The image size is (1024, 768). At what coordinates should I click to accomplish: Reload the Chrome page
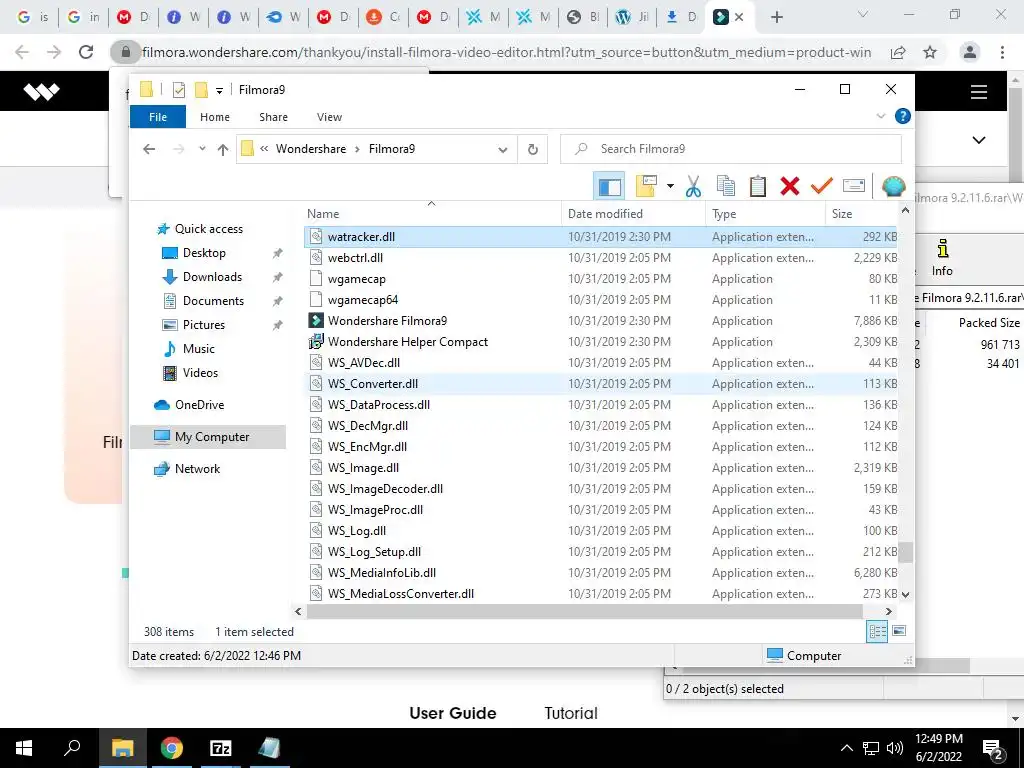point(86,52)
